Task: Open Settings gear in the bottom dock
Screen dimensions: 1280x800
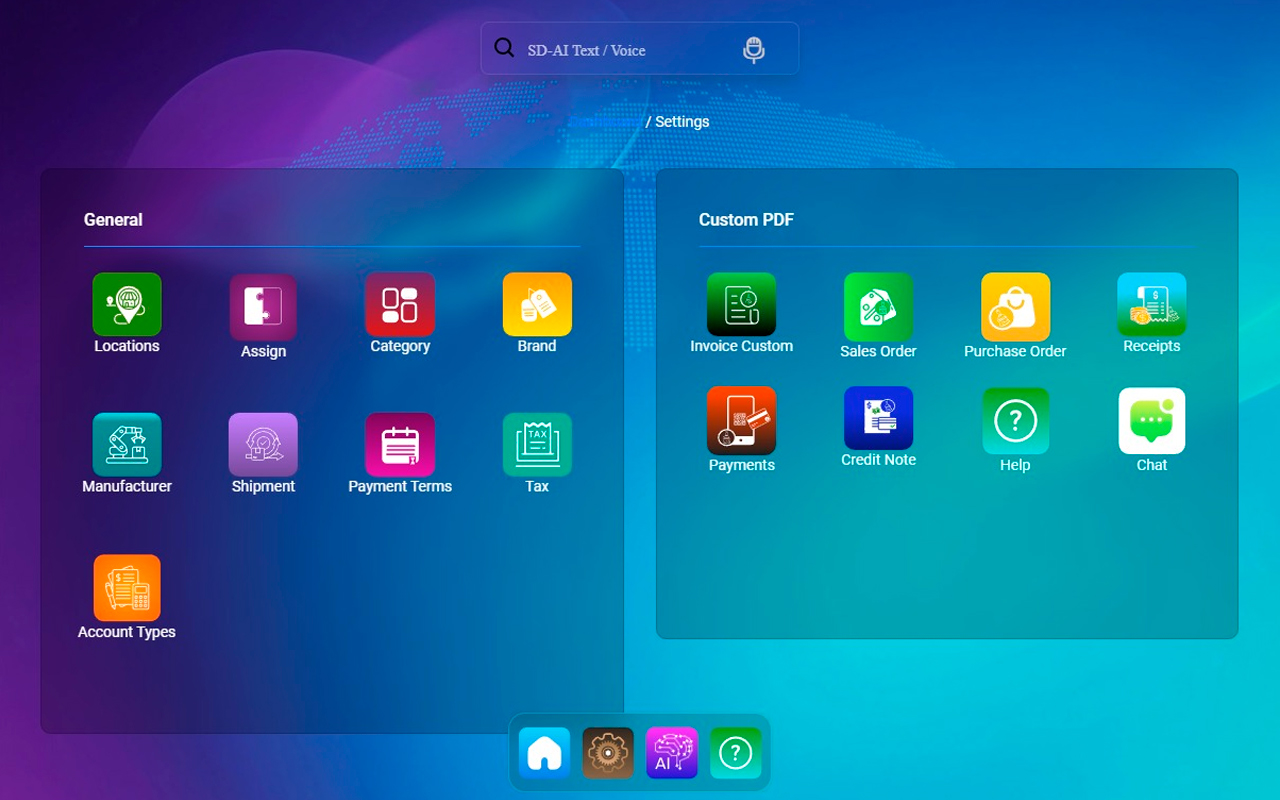Action: point(608,753)
